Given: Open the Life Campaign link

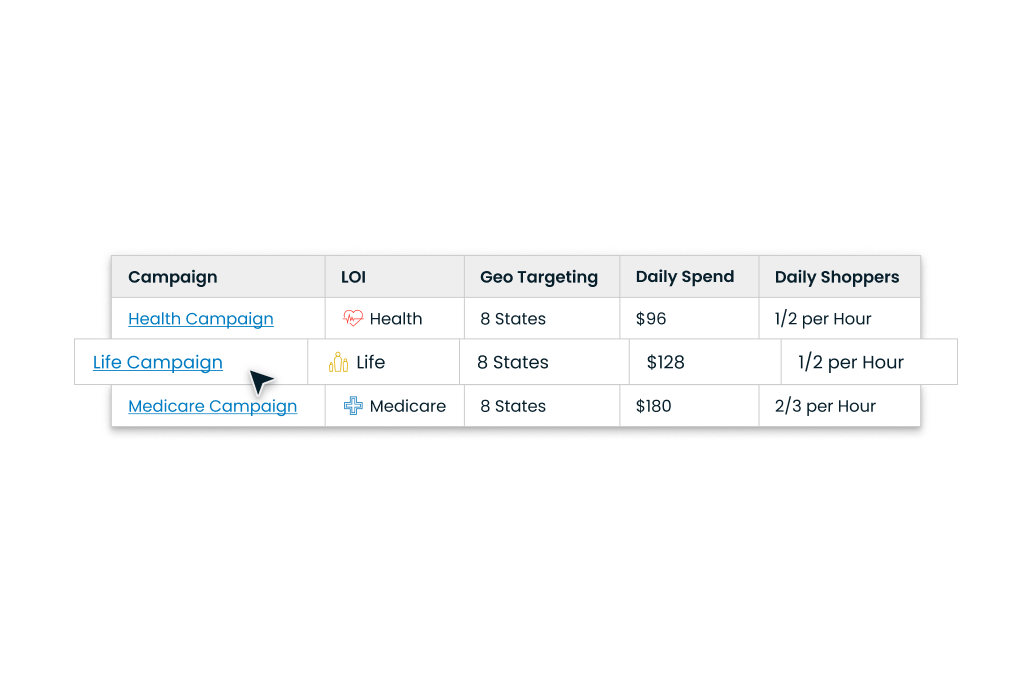Looking at the screenshot, I should point(157,362).
